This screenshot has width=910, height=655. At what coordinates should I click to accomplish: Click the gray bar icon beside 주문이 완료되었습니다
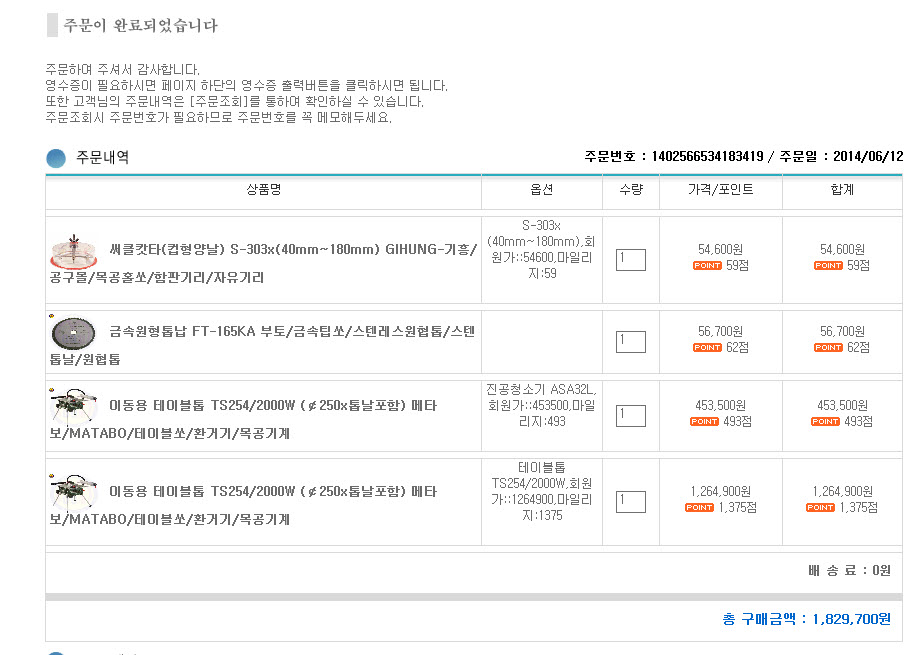tap(52, 25)
